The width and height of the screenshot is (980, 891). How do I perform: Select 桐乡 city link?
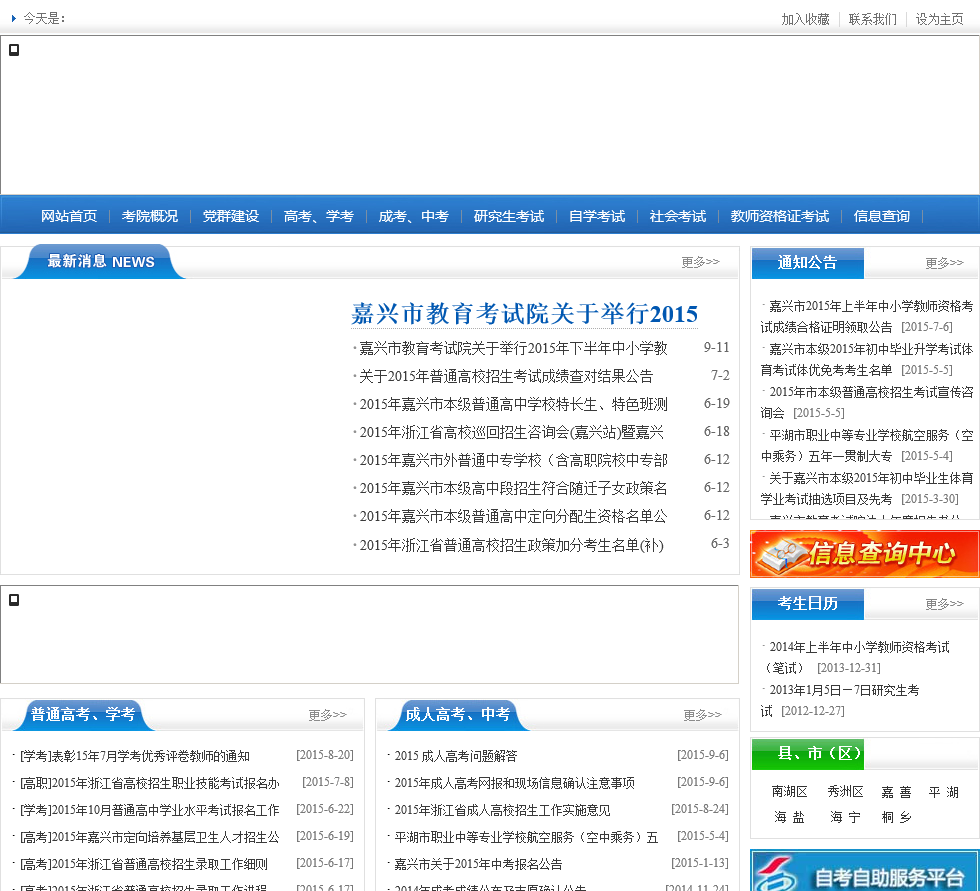click(x=896, y=817)
